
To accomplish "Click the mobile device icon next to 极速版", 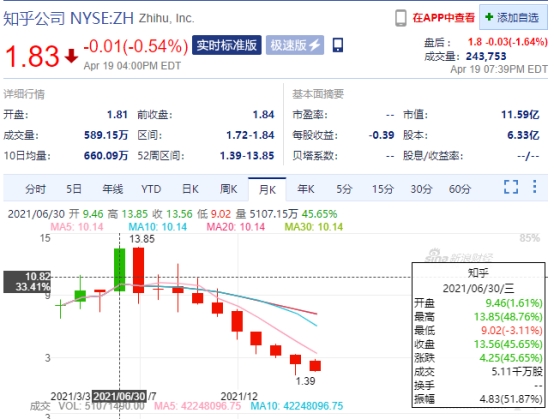I will (338, 45).
